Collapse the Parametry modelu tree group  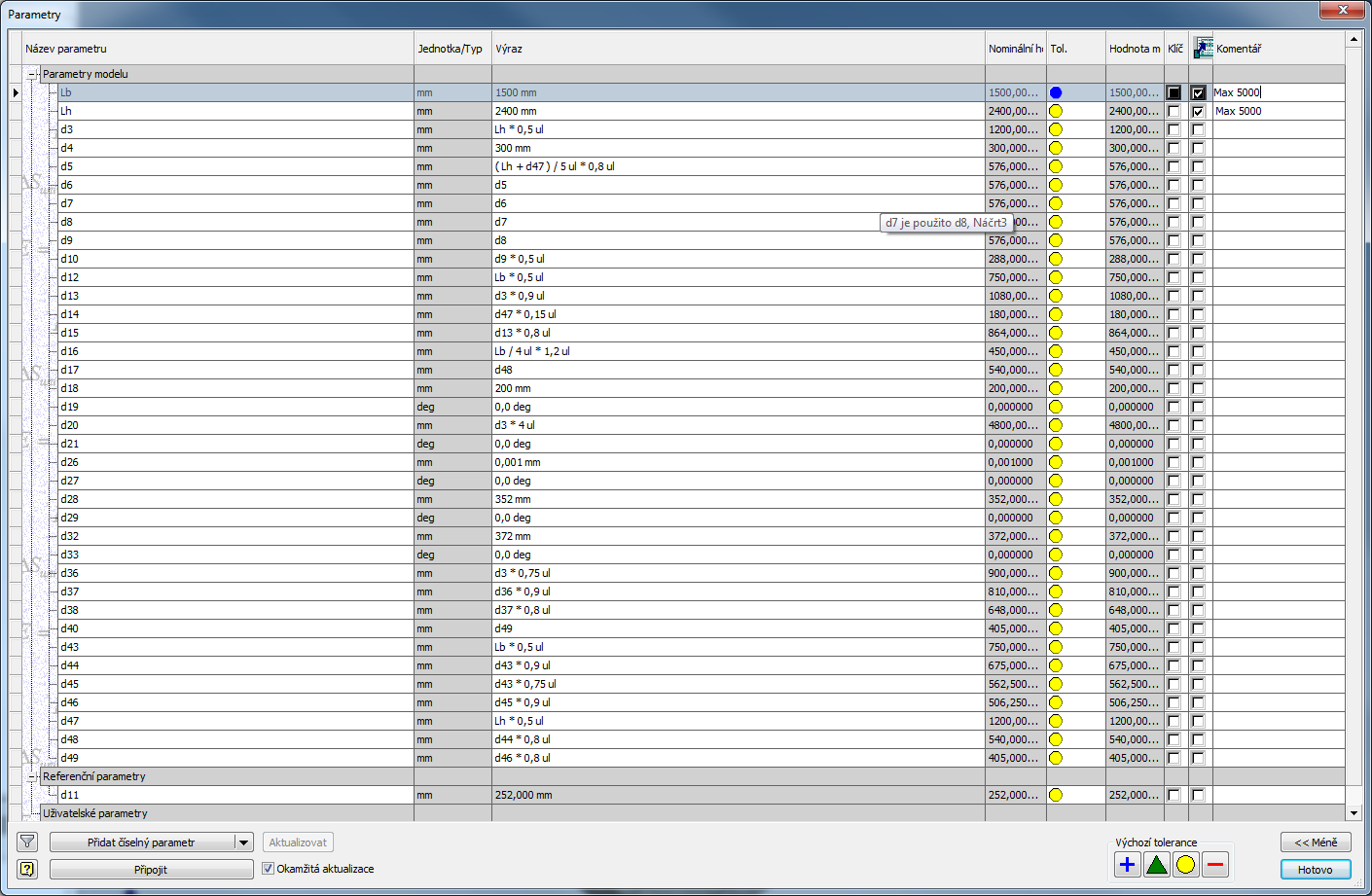coord(32,74)
